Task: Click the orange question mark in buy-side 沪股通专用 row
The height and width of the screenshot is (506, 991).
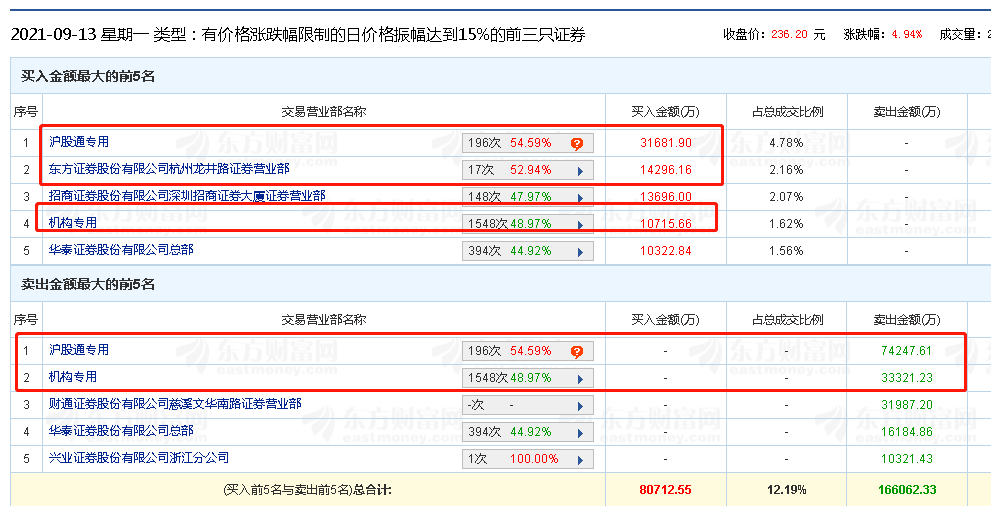Action: pyautogui.click(x=577, y=143)
